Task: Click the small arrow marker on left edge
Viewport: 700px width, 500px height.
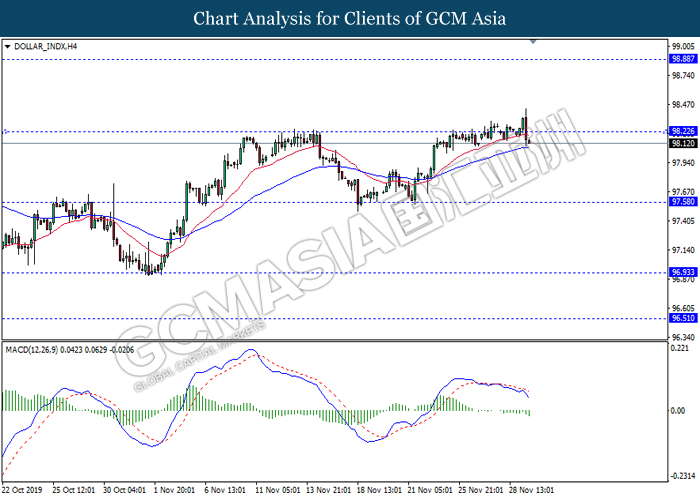Action: click(5, 131)
